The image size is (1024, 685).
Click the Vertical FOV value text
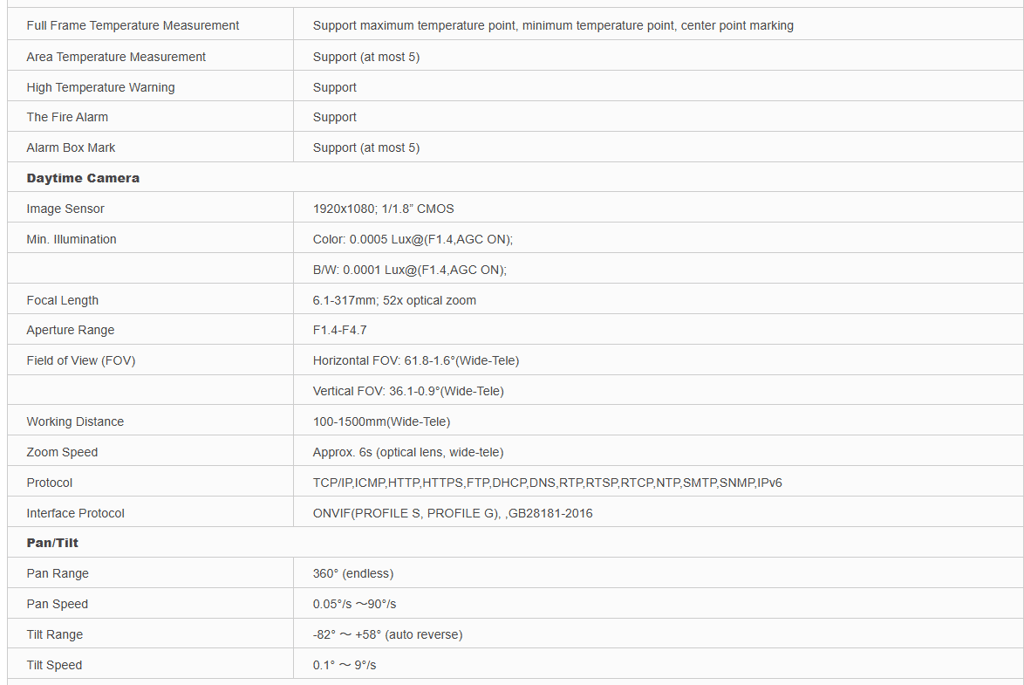[408, 391]
